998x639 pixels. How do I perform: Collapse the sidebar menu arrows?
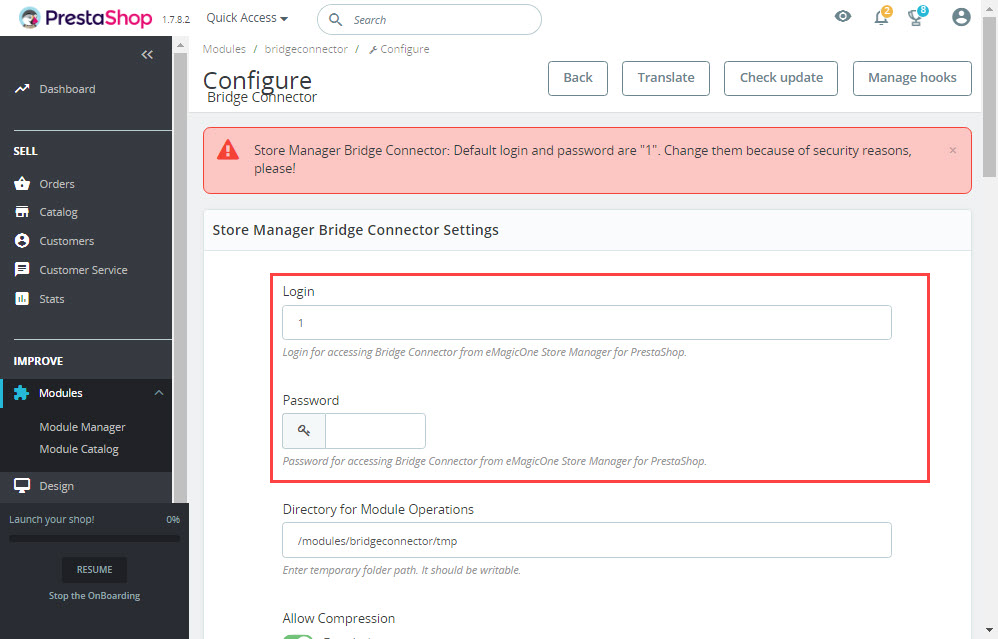point(147,55)
